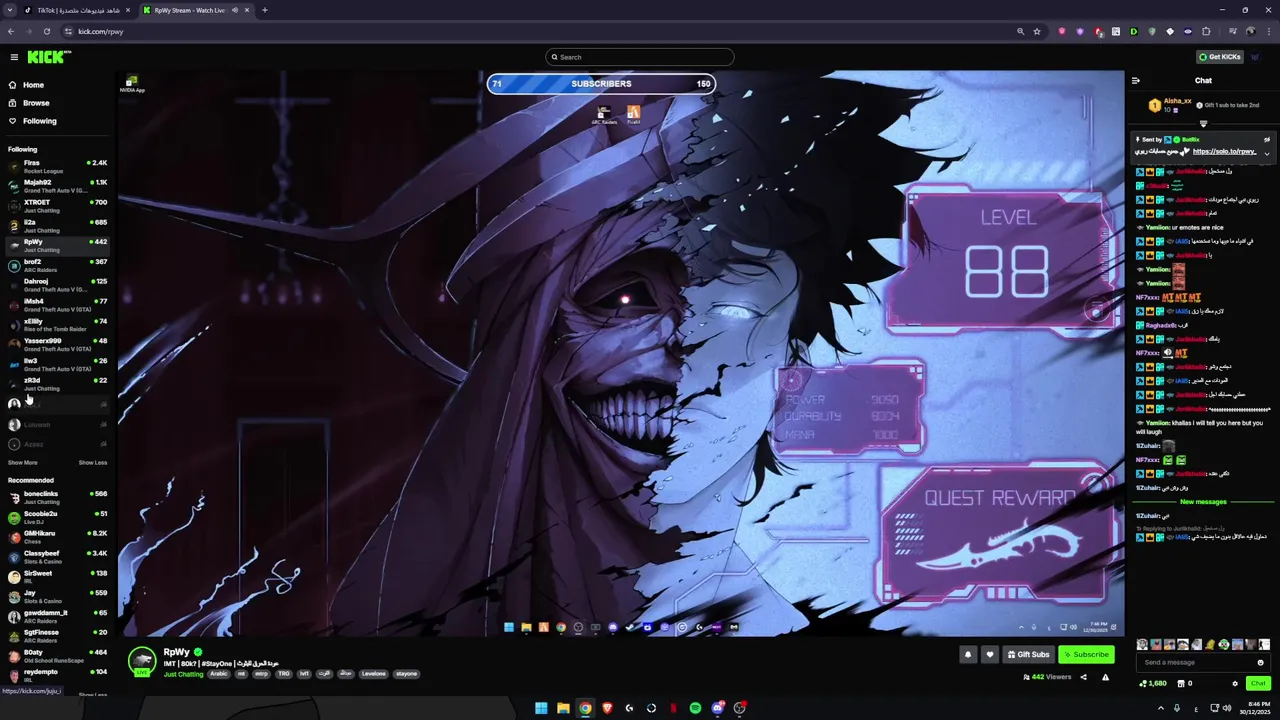Open a new browser tab
The height and width of the screenshot is (720, 1280).
265,10
